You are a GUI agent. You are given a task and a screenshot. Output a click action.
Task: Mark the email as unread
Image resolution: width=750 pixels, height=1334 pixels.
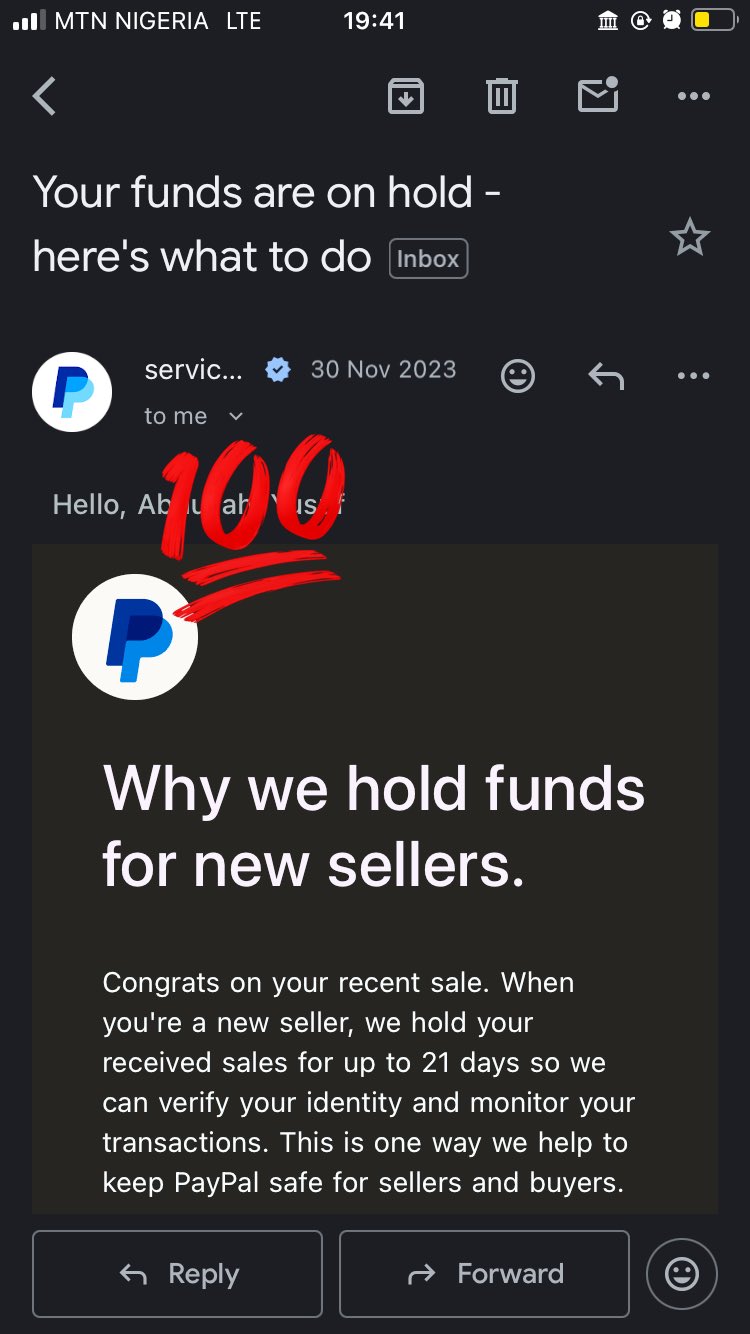coord(598,96)
